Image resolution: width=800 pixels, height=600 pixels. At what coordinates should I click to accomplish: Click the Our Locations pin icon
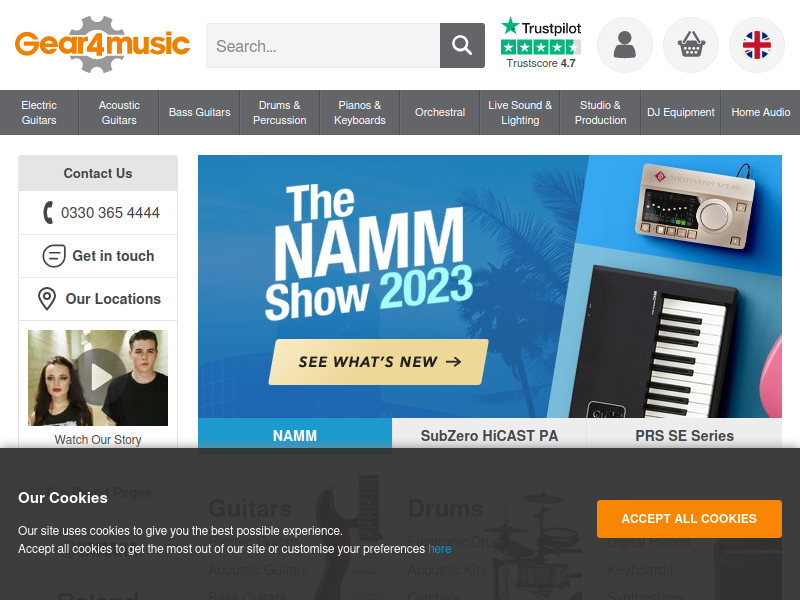47,298
